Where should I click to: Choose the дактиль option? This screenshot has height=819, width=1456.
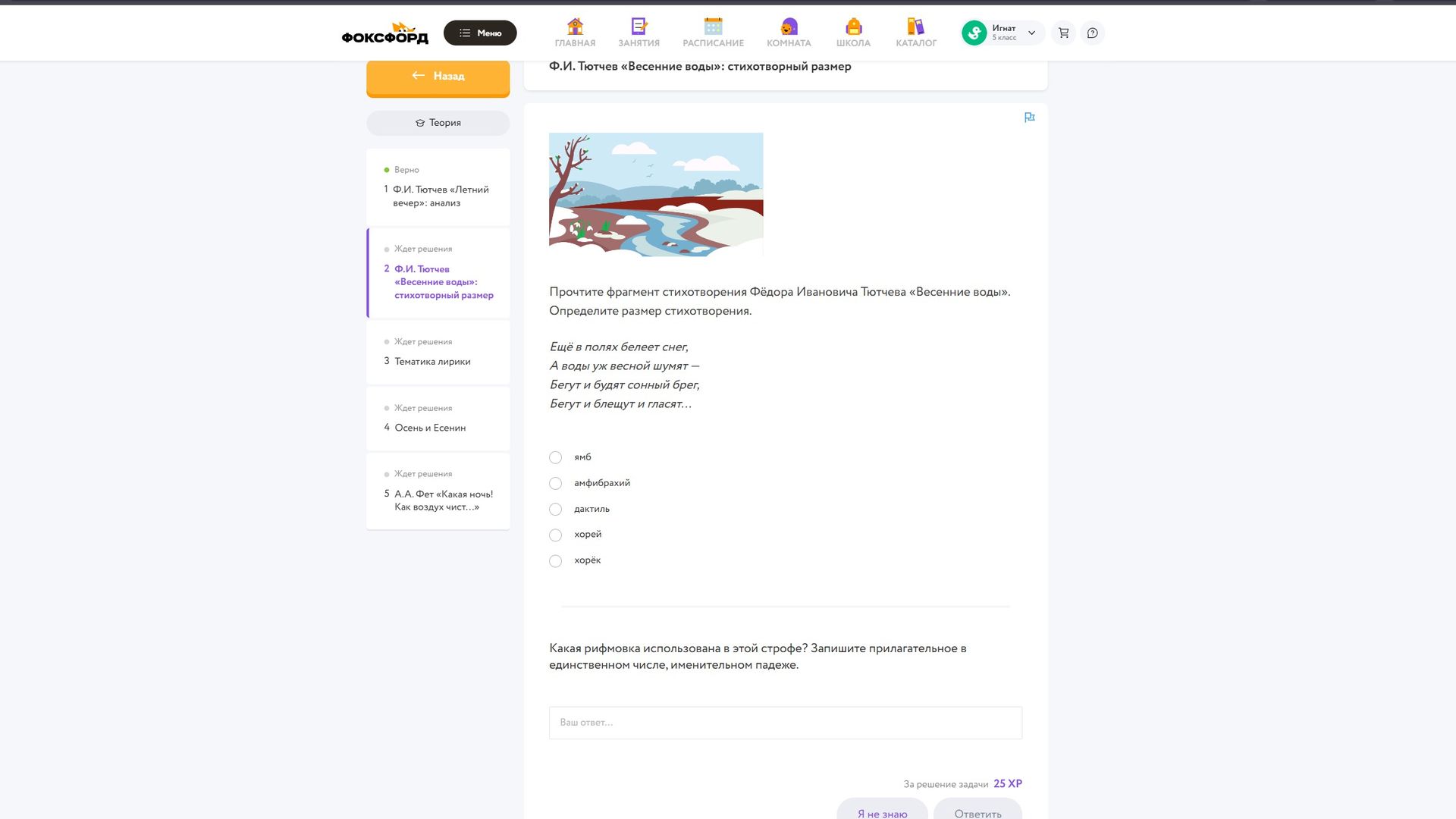pos(555,509)
